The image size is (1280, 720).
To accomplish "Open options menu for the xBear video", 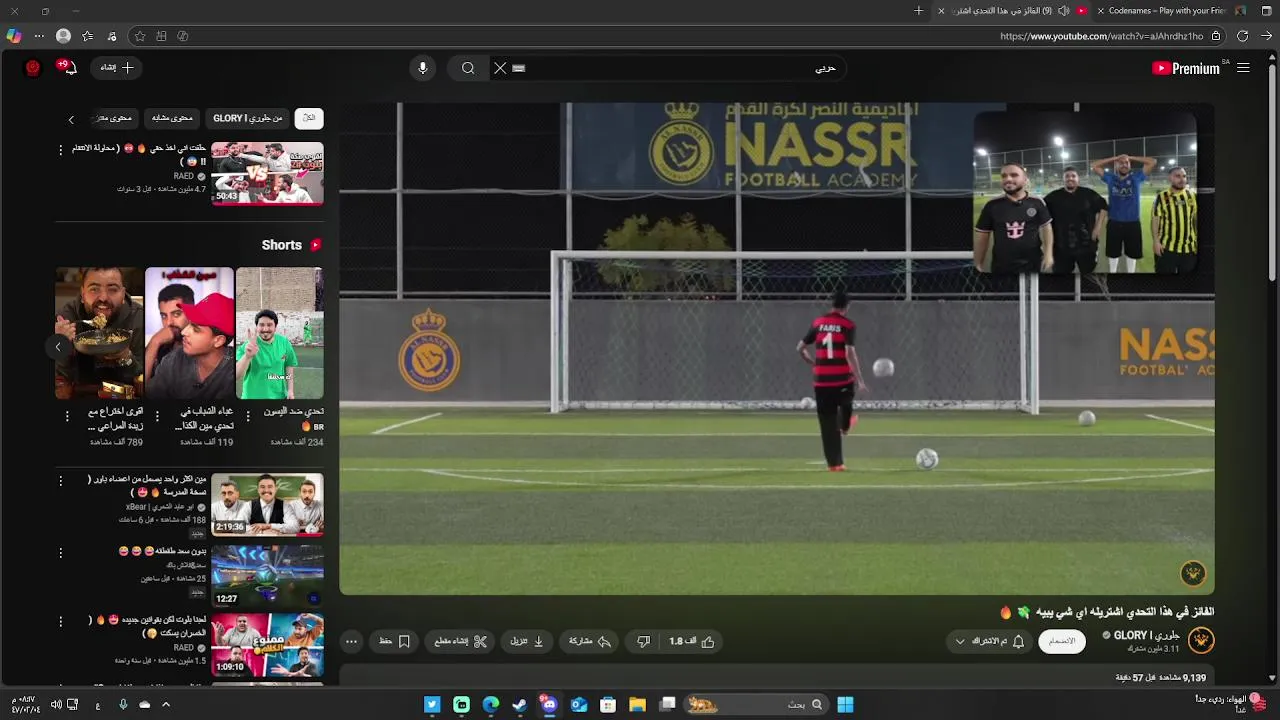I will pos(60,482).
